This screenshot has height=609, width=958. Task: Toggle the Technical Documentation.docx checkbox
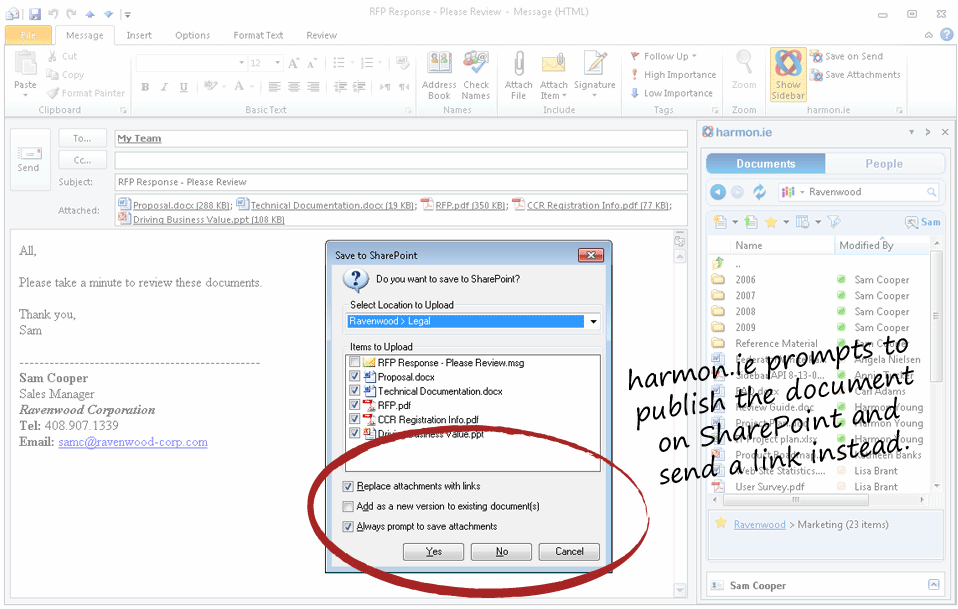point(354,390)
